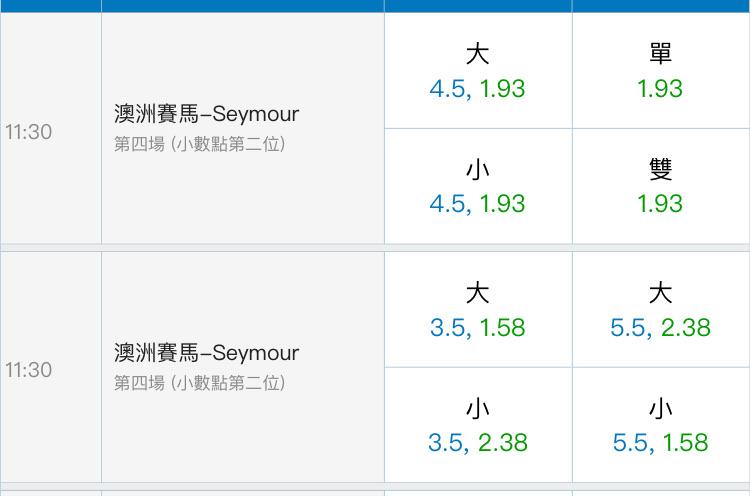The width and height of the screenshot is (750, 496).
Task: Select 小 4.5 at odds 1.93
Action: coord(478,186)
